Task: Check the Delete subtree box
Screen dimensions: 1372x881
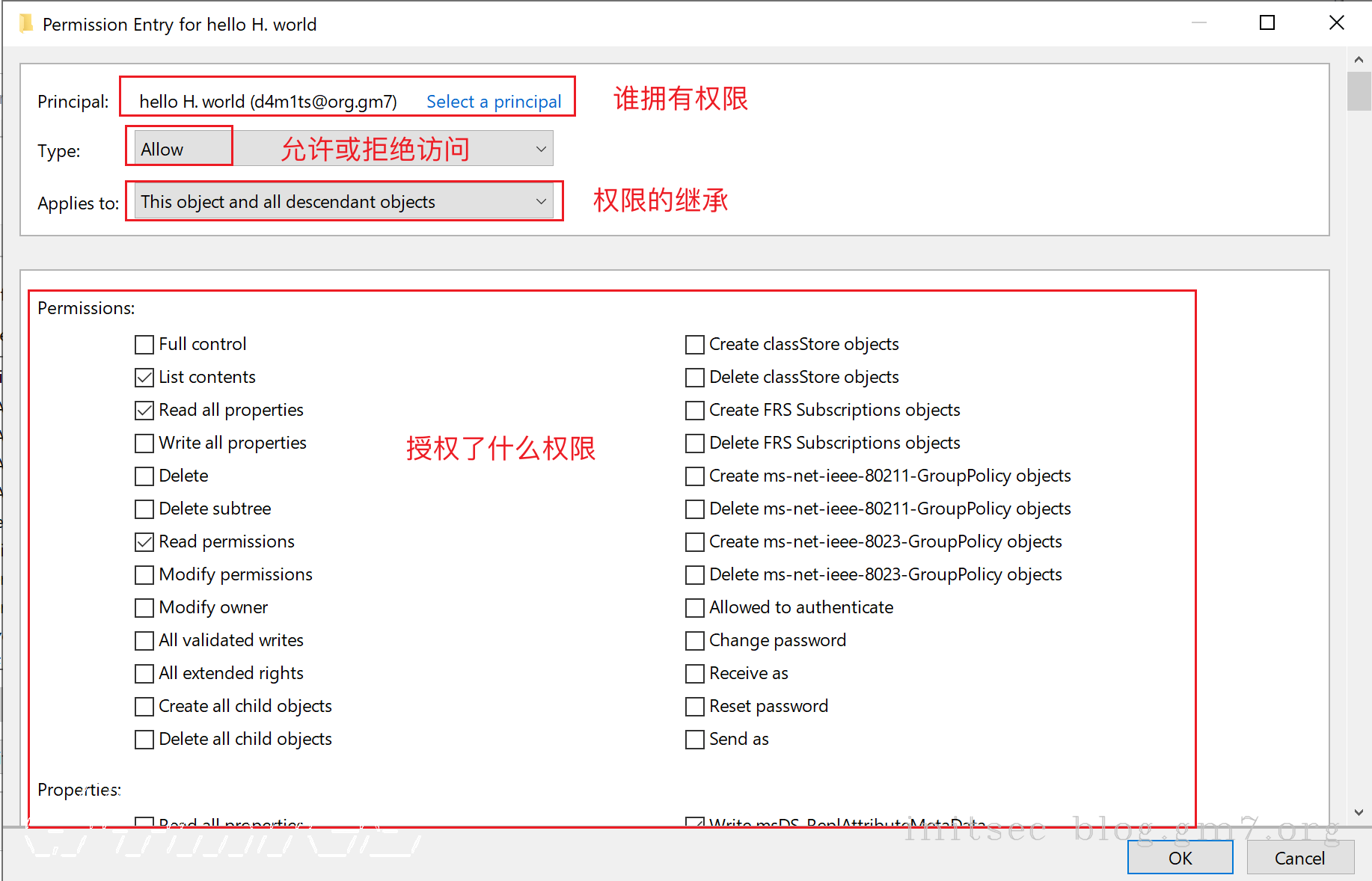Action: 144,509
